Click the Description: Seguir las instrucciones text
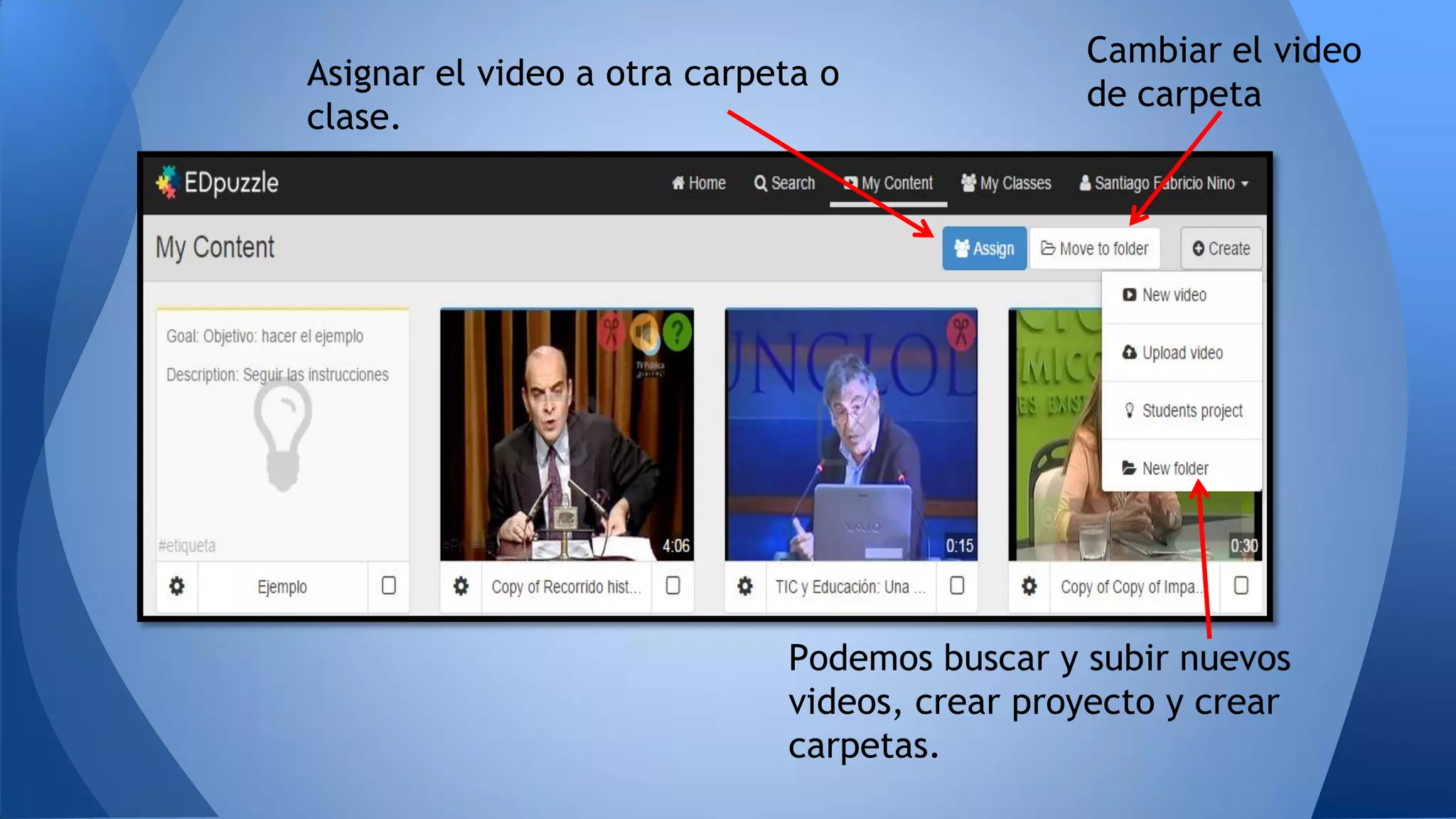The height and width of the screenshot is (819, 1456). 277,375
